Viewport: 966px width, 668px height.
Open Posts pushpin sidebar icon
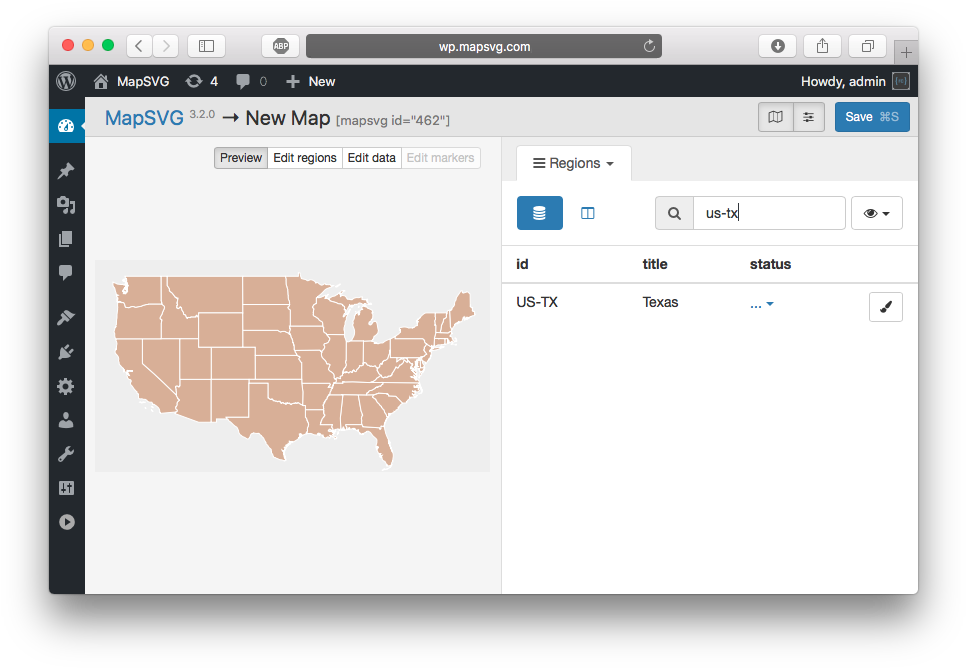coord(66,171)
